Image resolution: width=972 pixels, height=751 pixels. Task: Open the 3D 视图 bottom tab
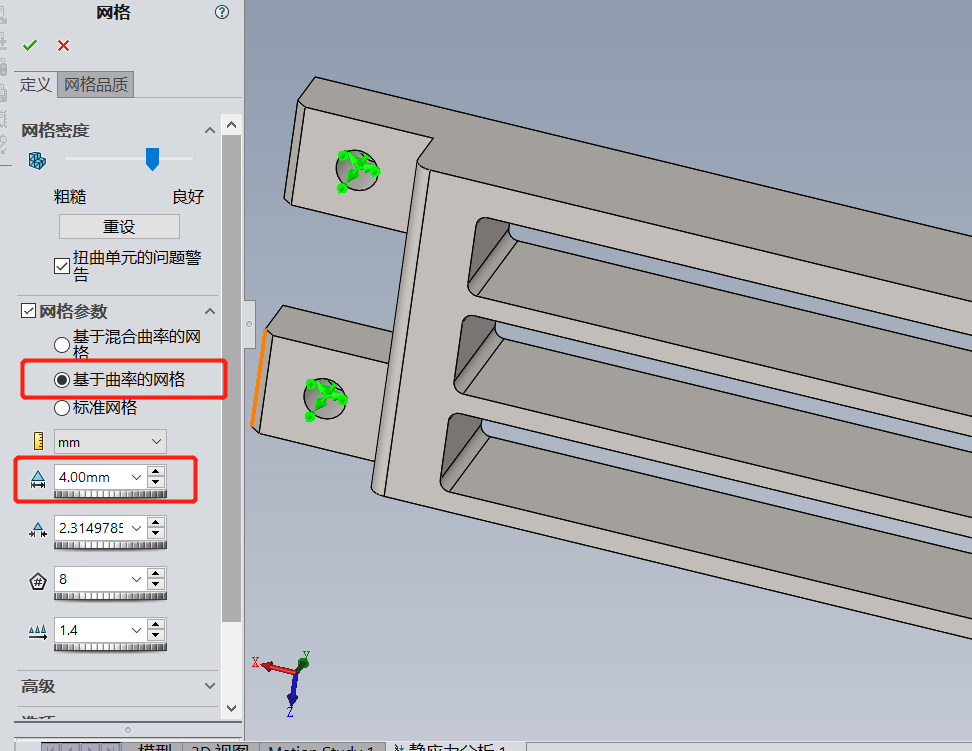[x=221, y=747]
